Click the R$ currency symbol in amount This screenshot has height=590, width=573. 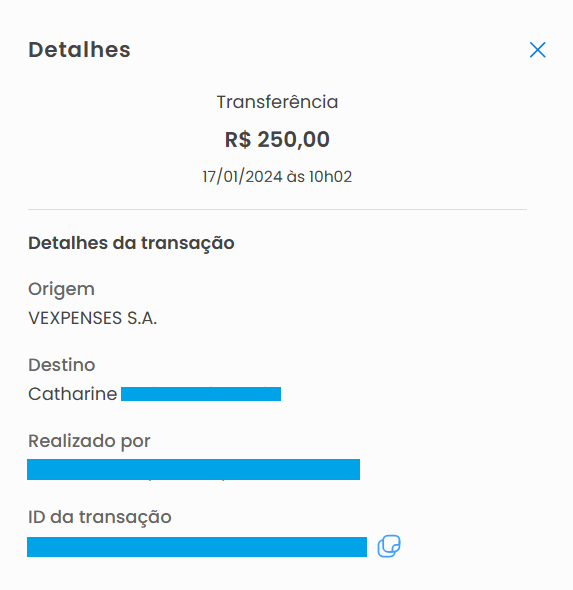coord(238,140)
